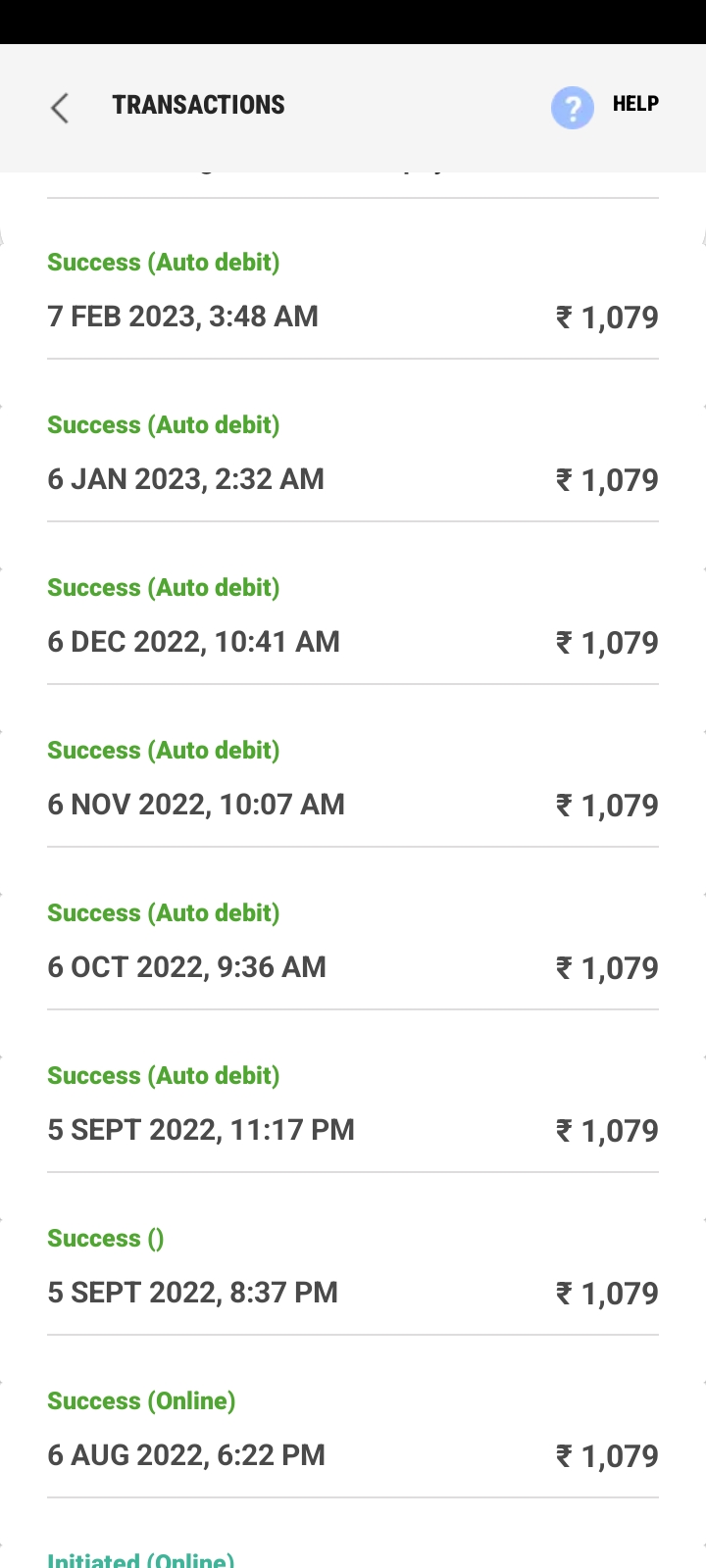Click the blue question mark help icon
Viewport: 706px width, 1568px height.
572,108
